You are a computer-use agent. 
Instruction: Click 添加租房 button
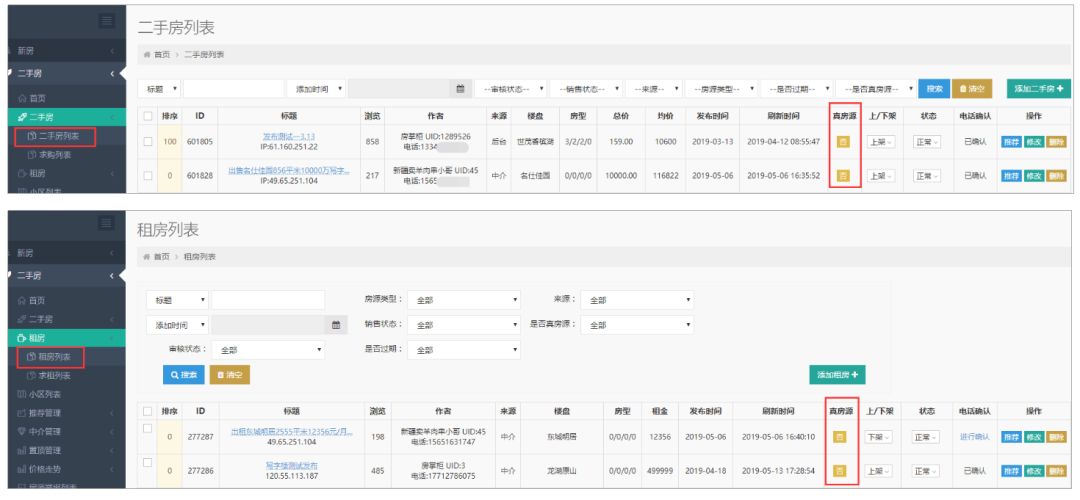(x=837, y=375)
